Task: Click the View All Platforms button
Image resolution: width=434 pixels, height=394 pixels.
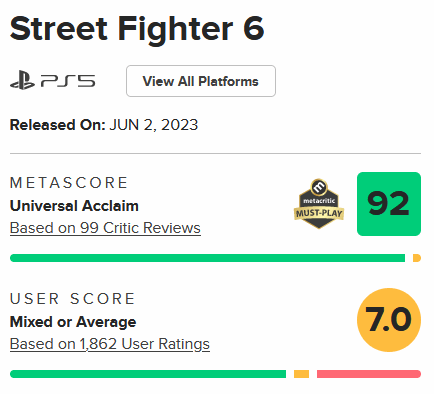Action: [x=201, y=81]
